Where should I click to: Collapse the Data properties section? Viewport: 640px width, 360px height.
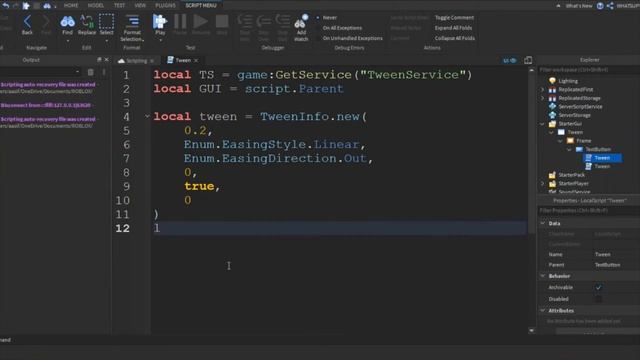543,223
